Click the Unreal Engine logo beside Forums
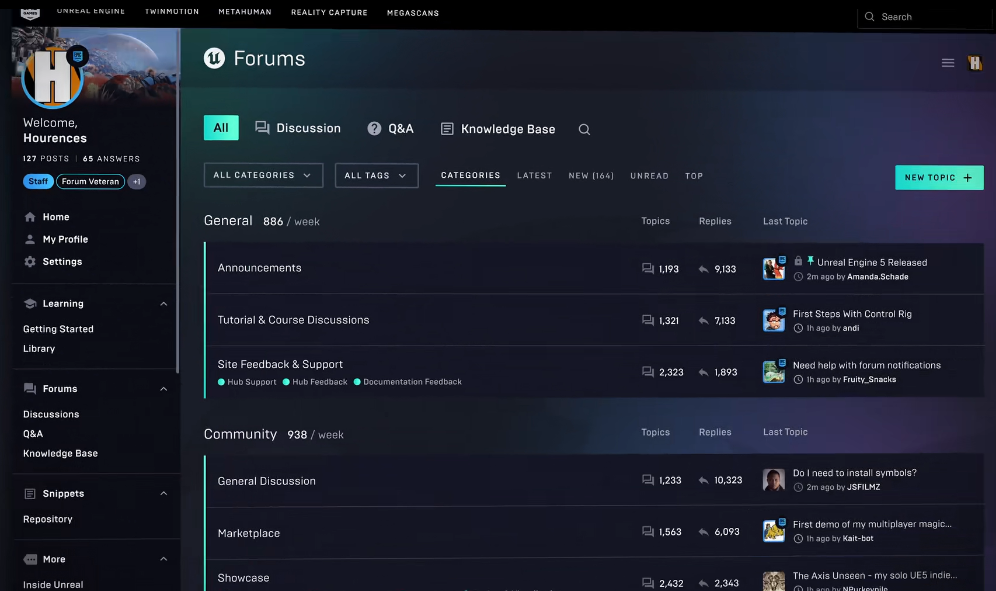The height and width of the screenshot is (591, 996). pos(214,58)
